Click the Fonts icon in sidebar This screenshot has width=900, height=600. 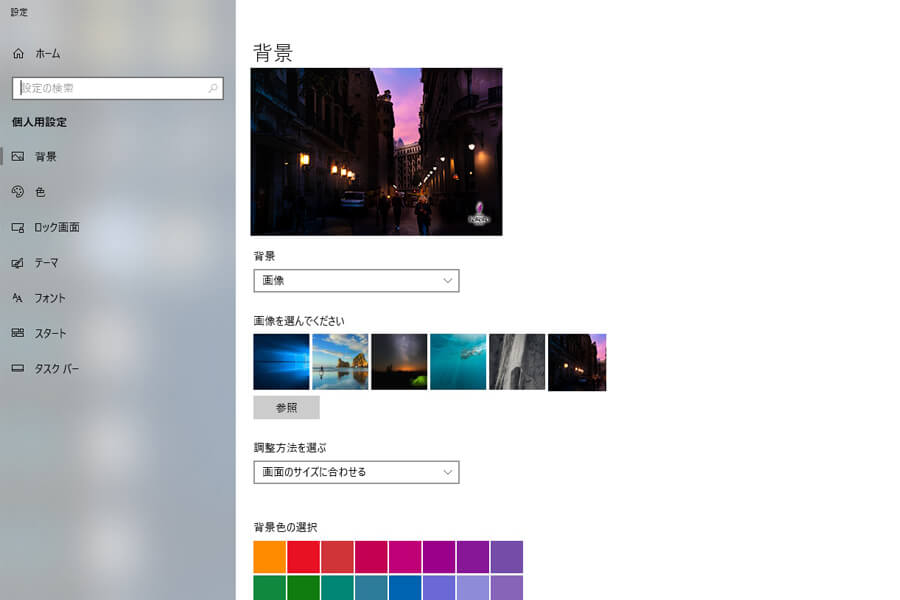coord(18,298)
